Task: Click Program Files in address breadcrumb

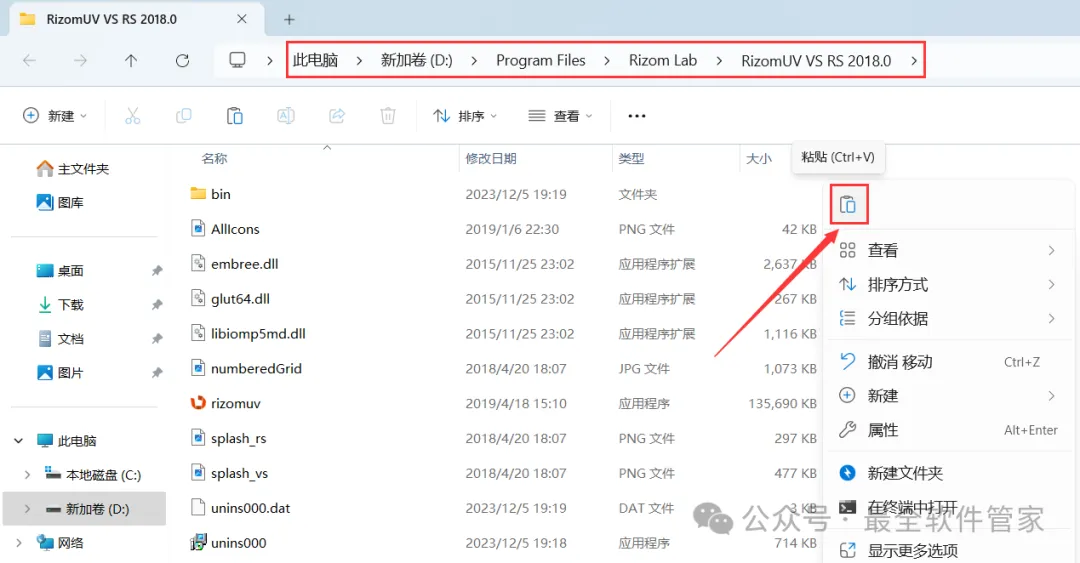Action: [541, 61]
